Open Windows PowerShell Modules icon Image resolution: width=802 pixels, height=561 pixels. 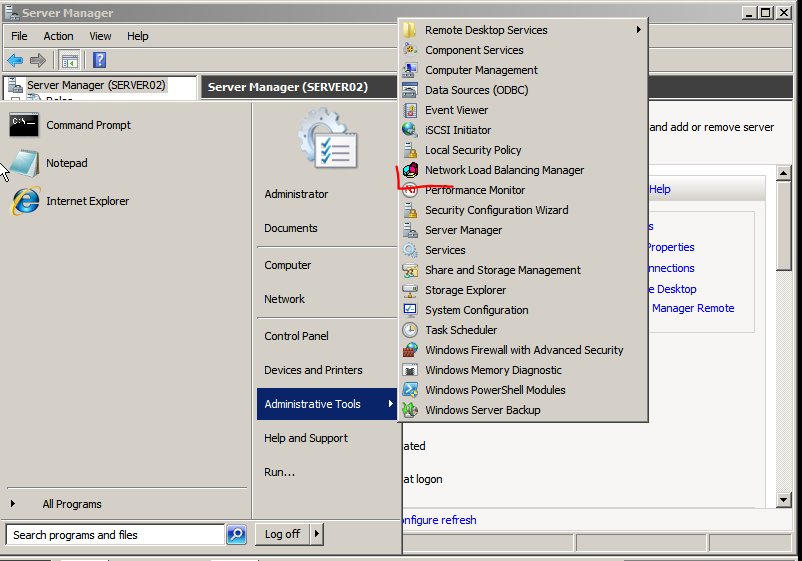(x=410, y=390)
